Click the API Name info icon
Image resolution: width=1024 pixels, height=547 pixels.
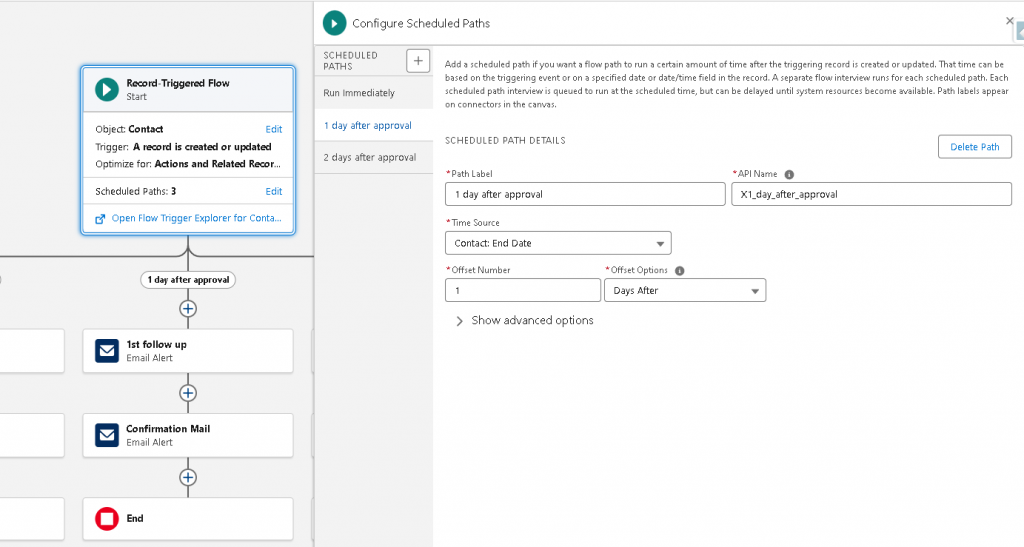789,174
